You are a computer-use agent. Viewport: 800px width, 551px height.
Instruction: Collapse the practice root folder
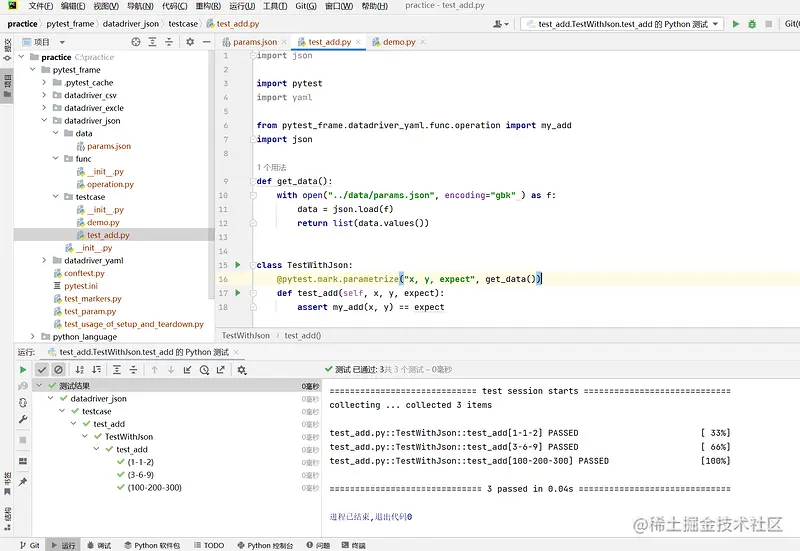tap(21, 57)
